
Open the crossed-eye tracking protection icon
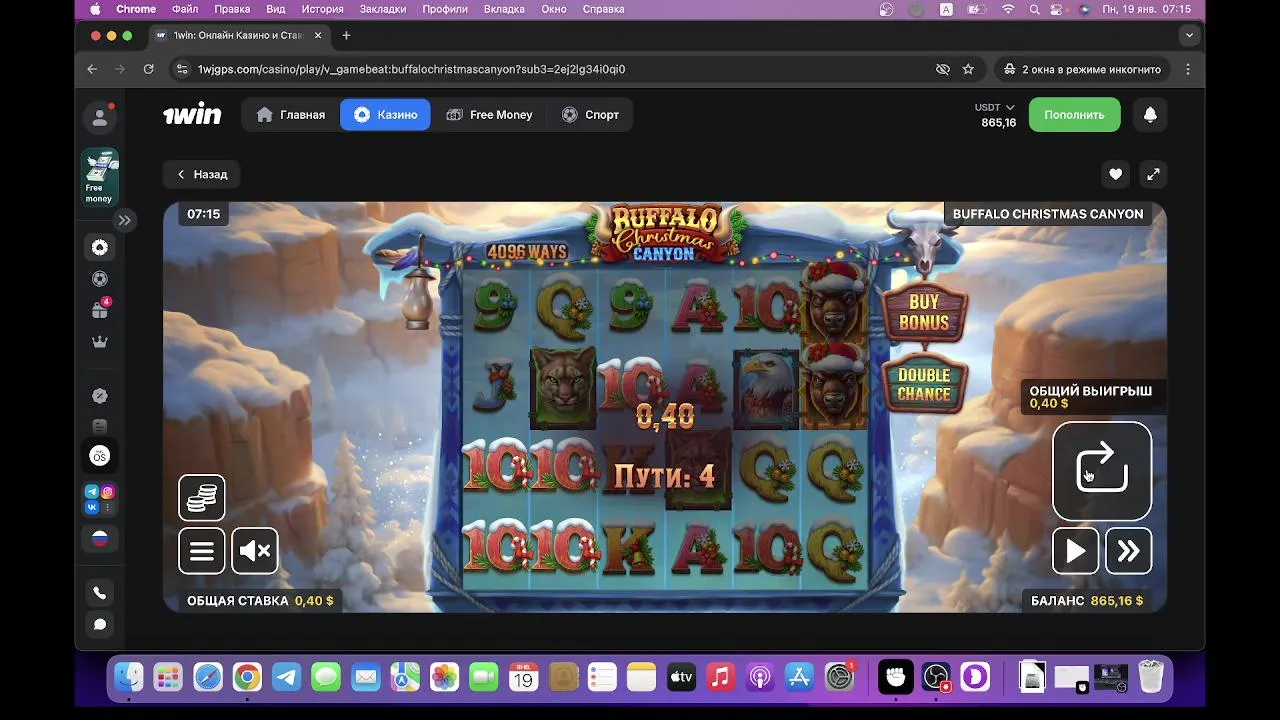click(942, 69)
